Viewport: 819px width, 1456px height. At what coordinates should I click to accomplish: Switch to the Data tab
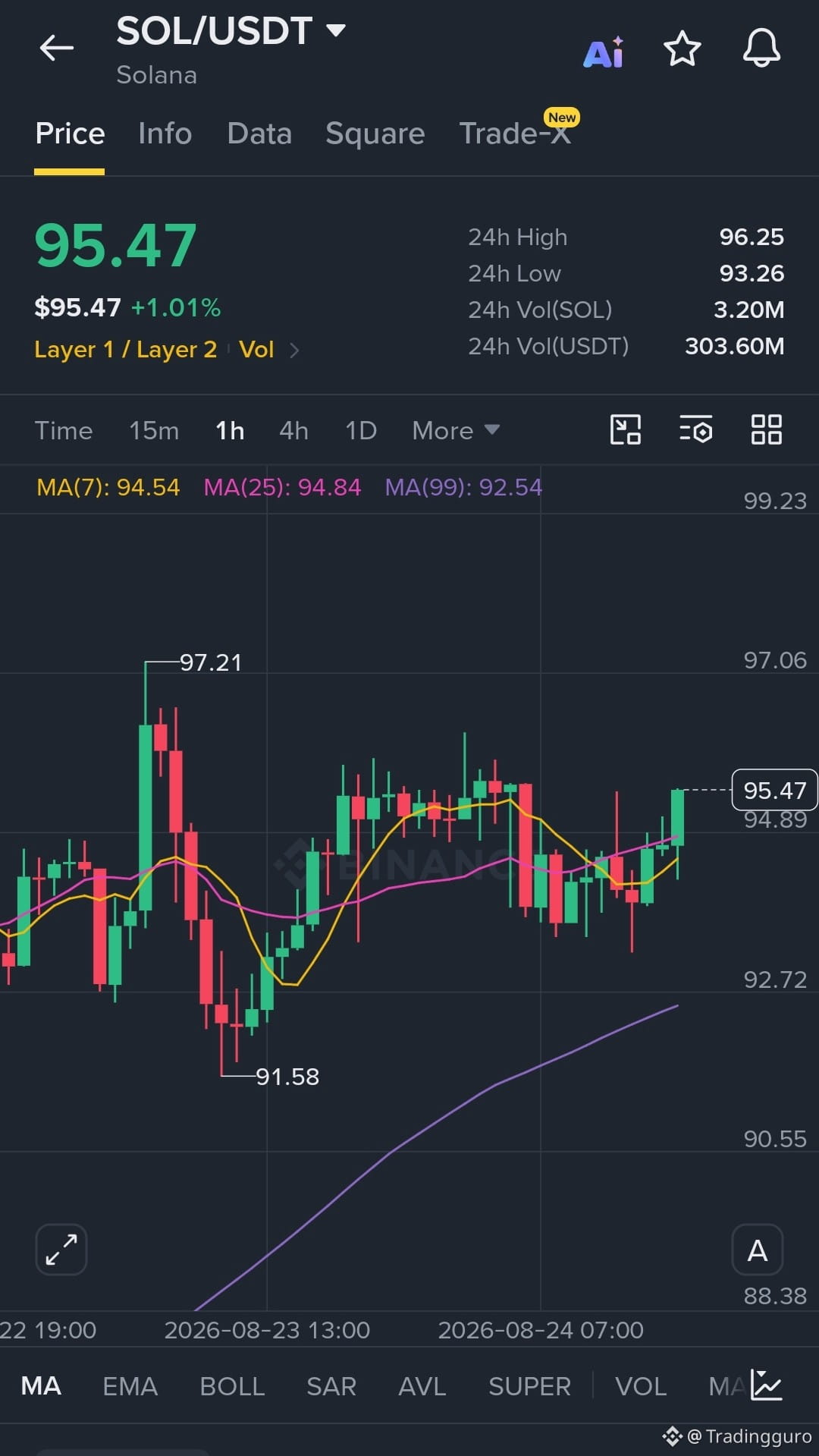[259, 134]
